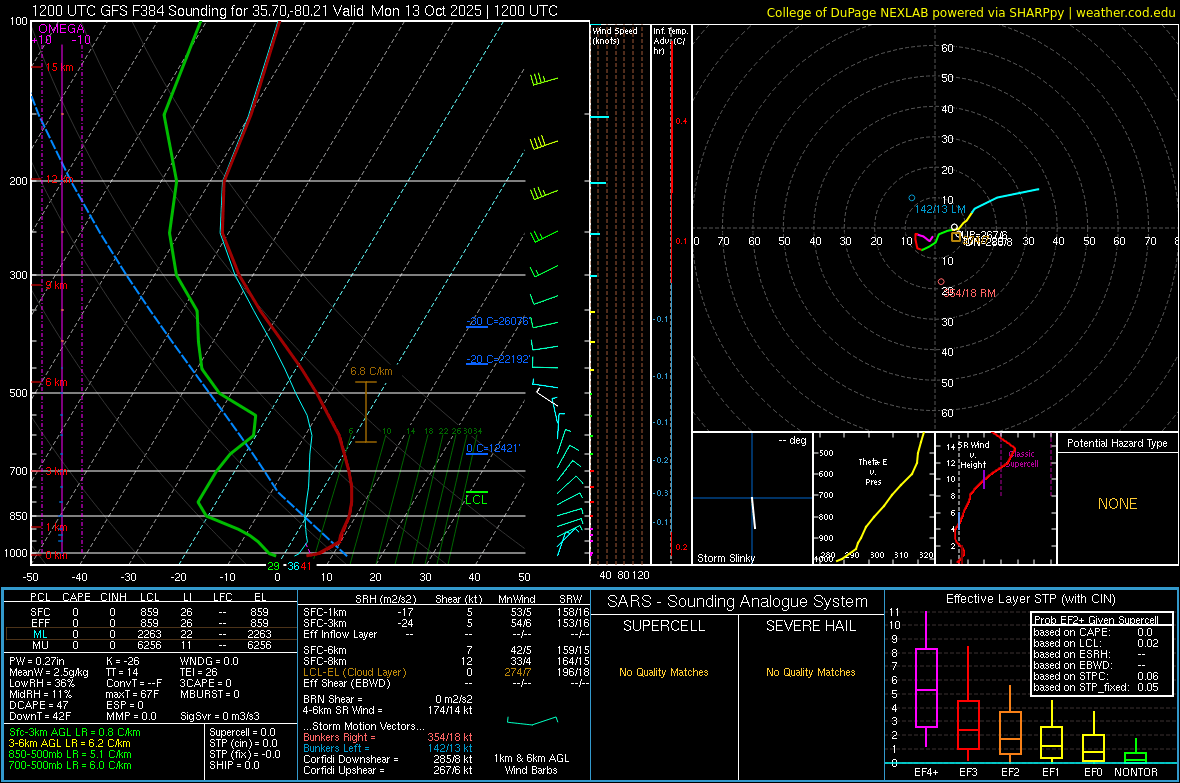Click the WNDG = 0.0 value
Image resolution: width=1180 pixels, height=783 pixels.
209,661
